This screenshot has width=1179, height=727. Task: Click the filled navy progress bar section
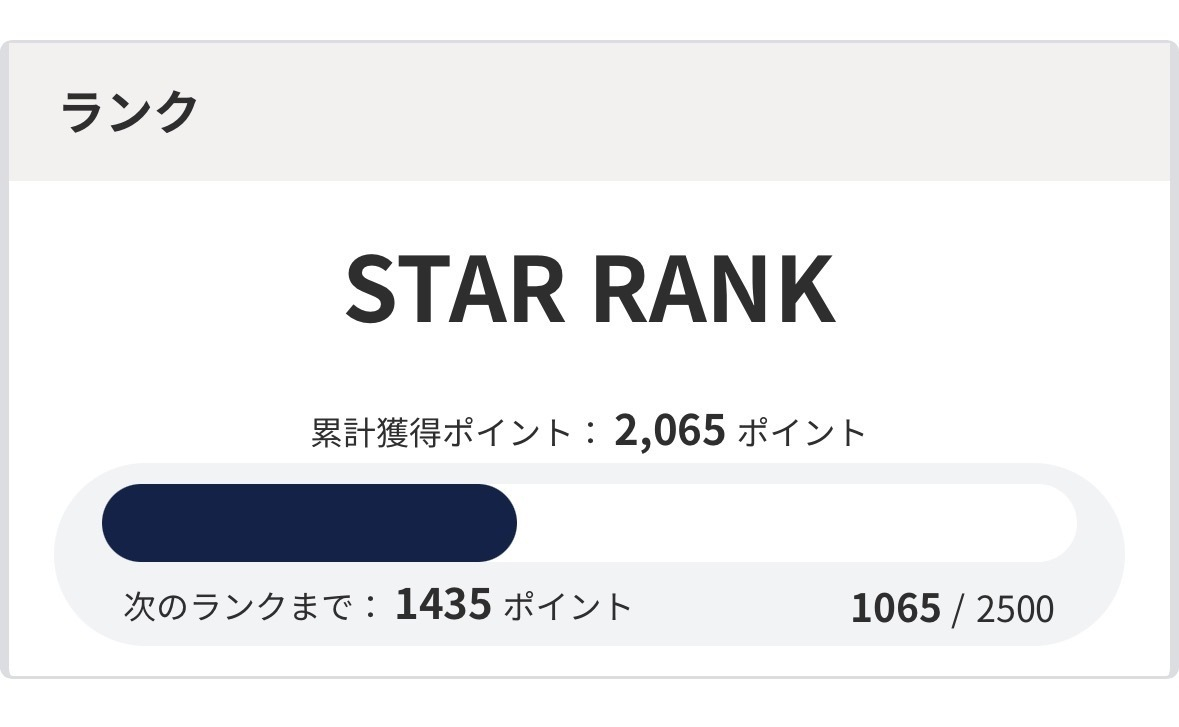310,523
